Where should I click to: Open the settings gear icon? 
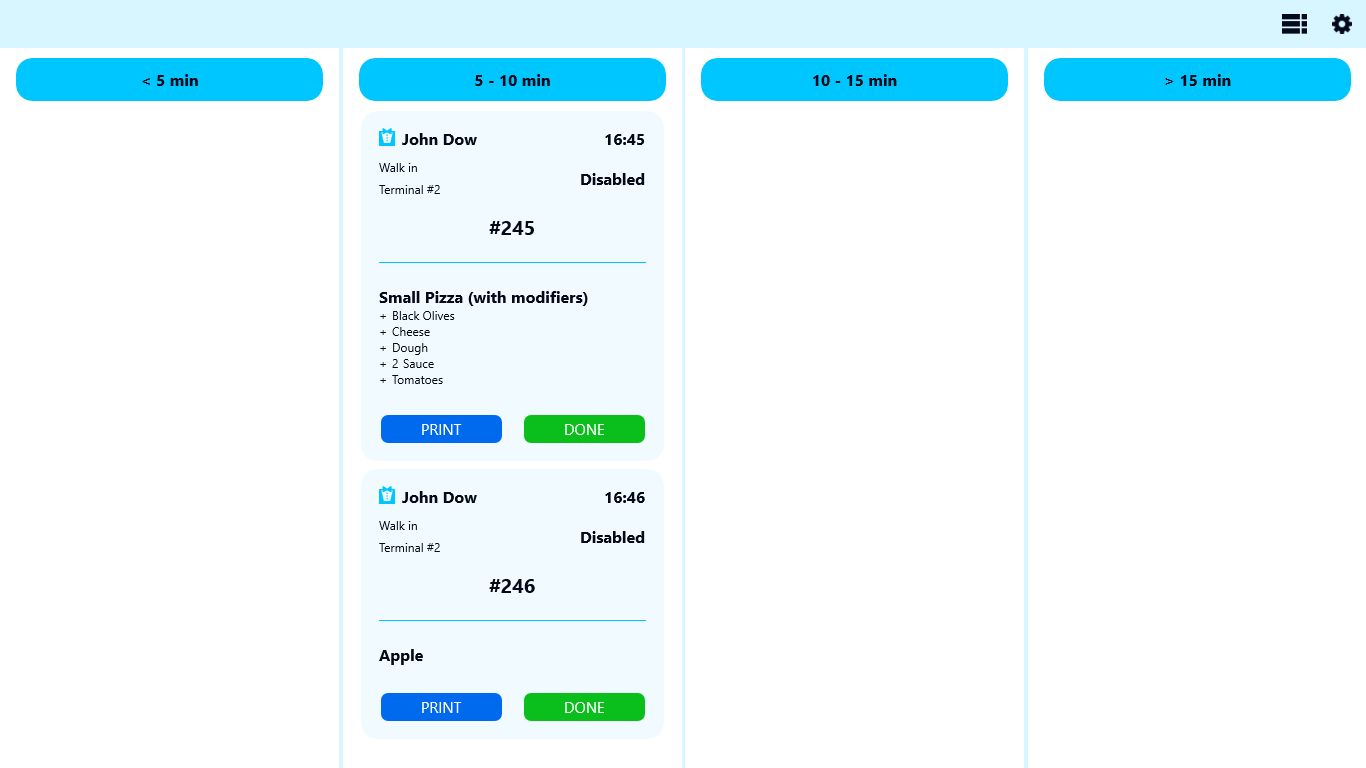click(x=1341, y=24)
